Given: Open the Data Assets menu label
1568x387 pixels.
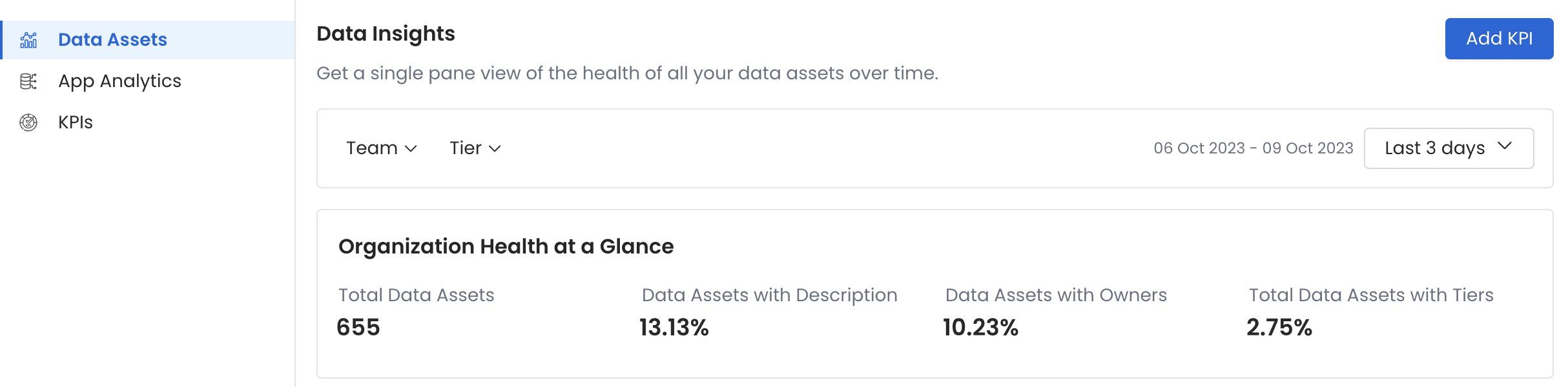Looking at the screenshot, I should click(112, 40).
